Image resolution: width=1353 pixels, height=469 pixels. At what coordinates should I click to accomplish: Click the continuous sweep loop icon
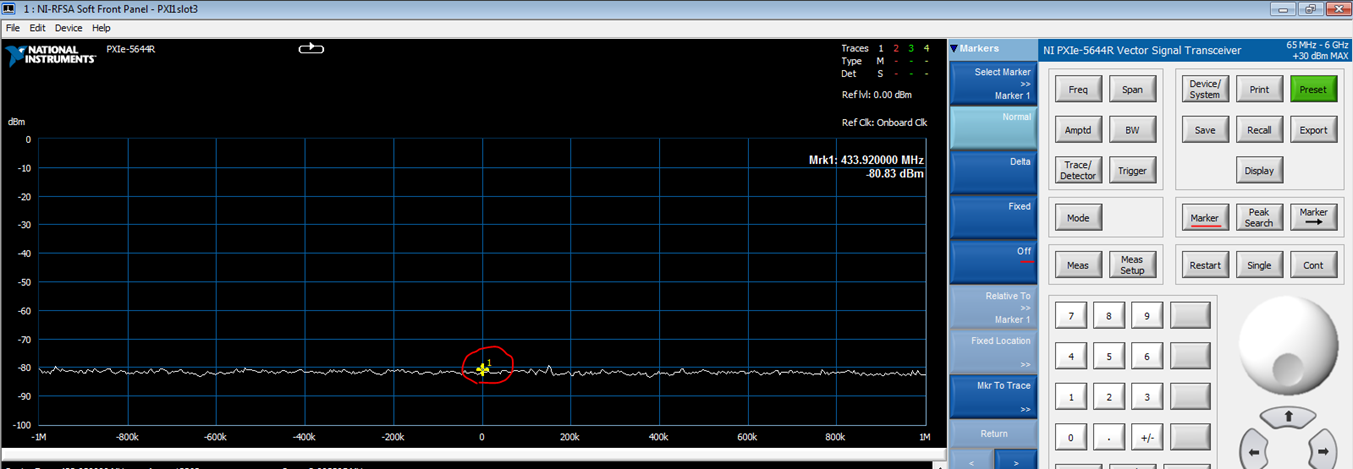tap(312, 48)
